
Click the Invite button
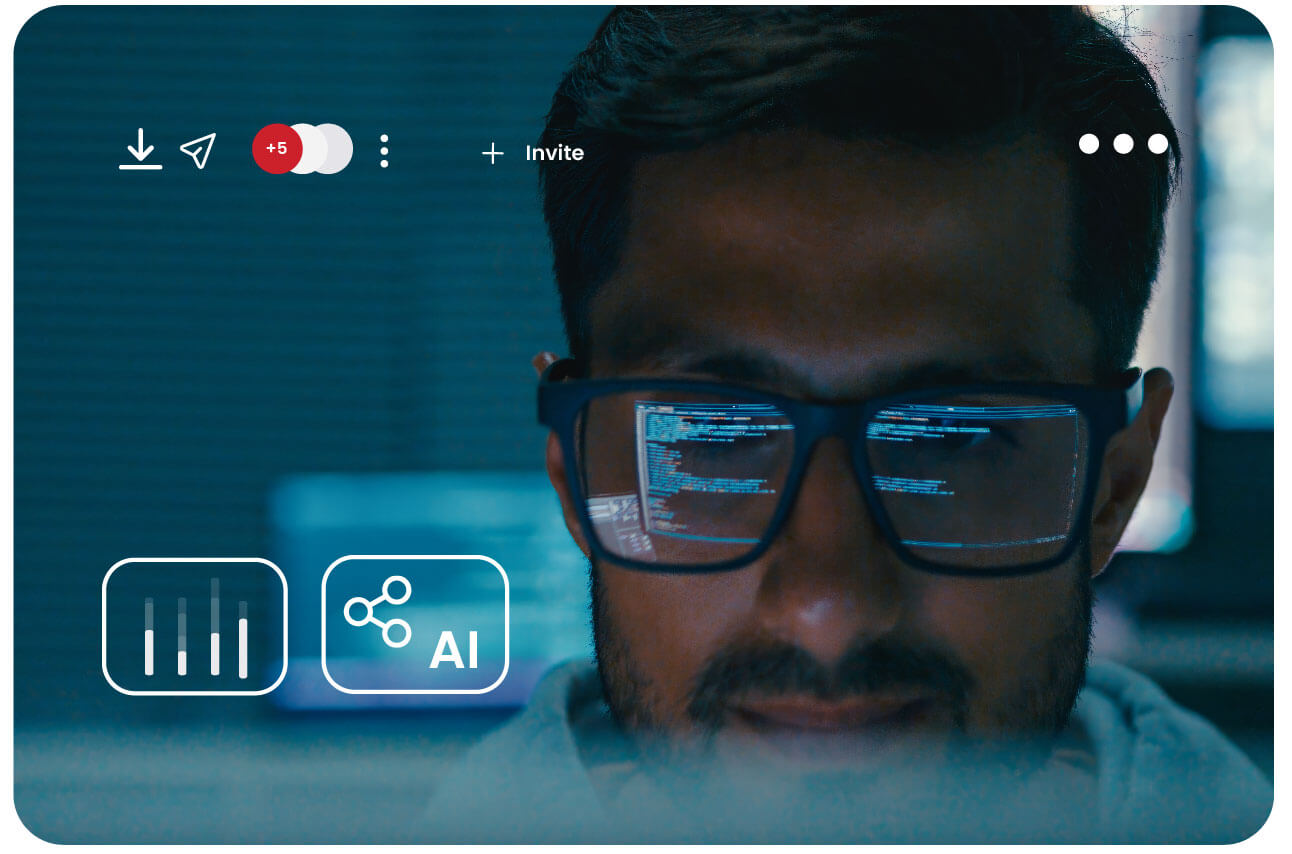533,153
